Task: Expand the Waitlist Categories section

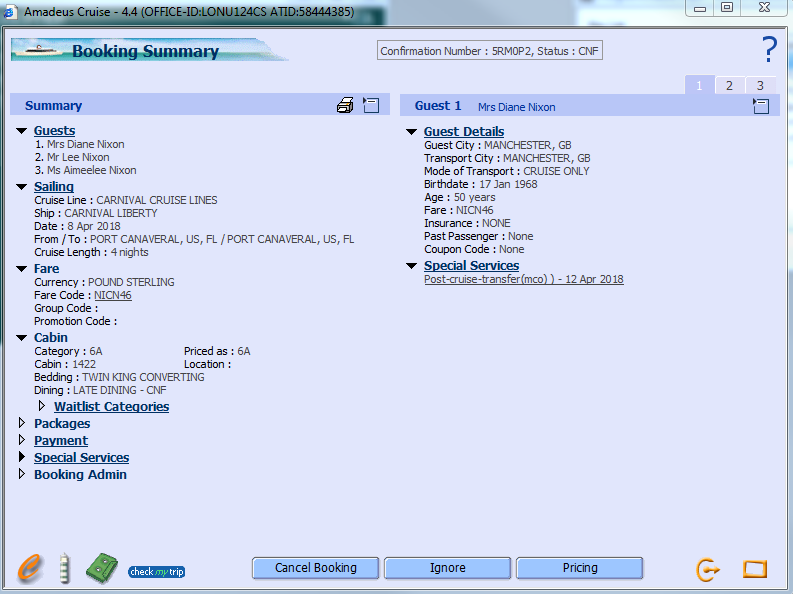Action: (x=42, y=406)
